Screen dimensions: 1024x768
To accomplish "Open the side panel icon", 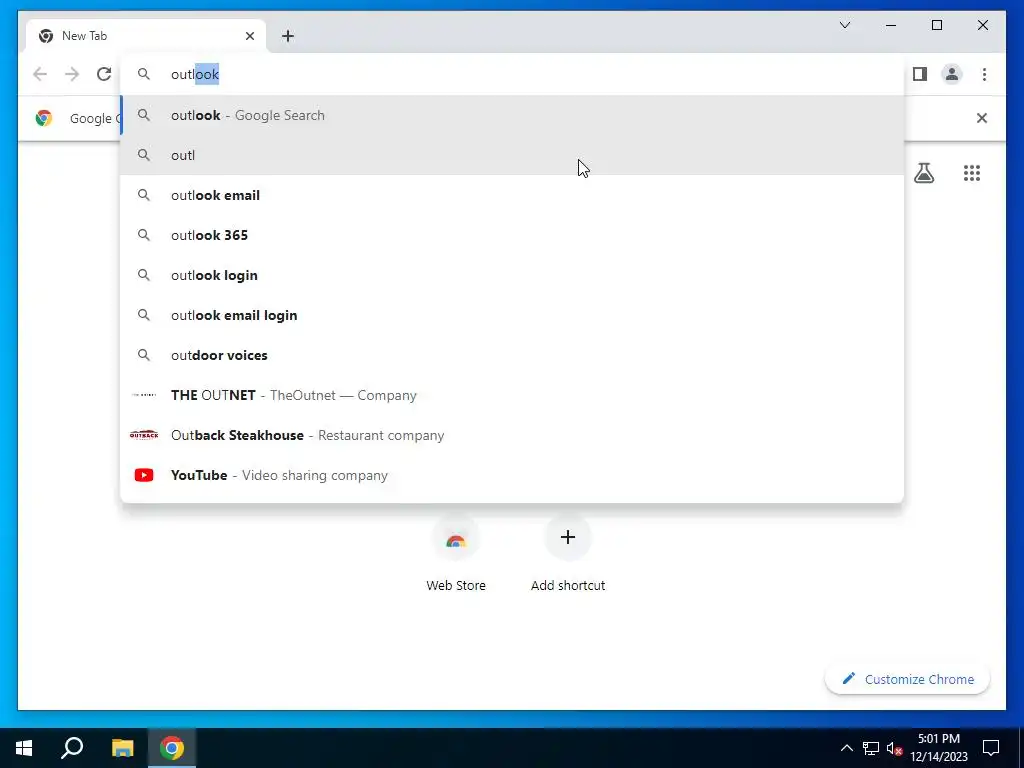I will [x=920, y=74].
